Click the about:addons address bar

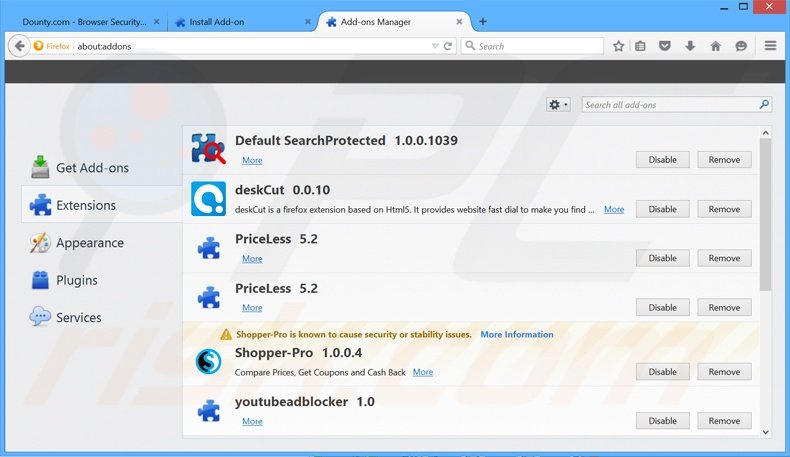pyautogui.click(x=252, y=46)
